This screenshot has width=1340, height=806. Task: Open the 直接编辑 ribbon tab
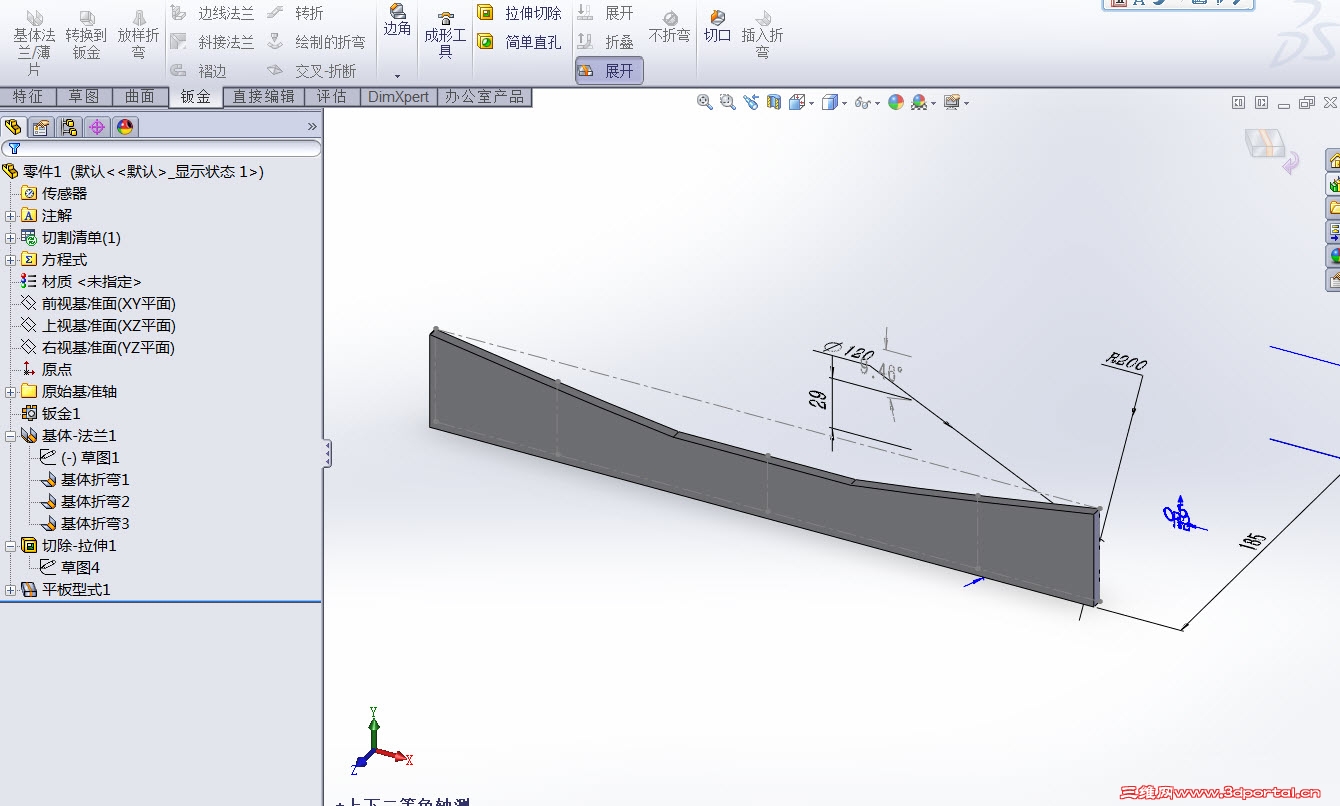pyautogui.click(x=264, y=96)
